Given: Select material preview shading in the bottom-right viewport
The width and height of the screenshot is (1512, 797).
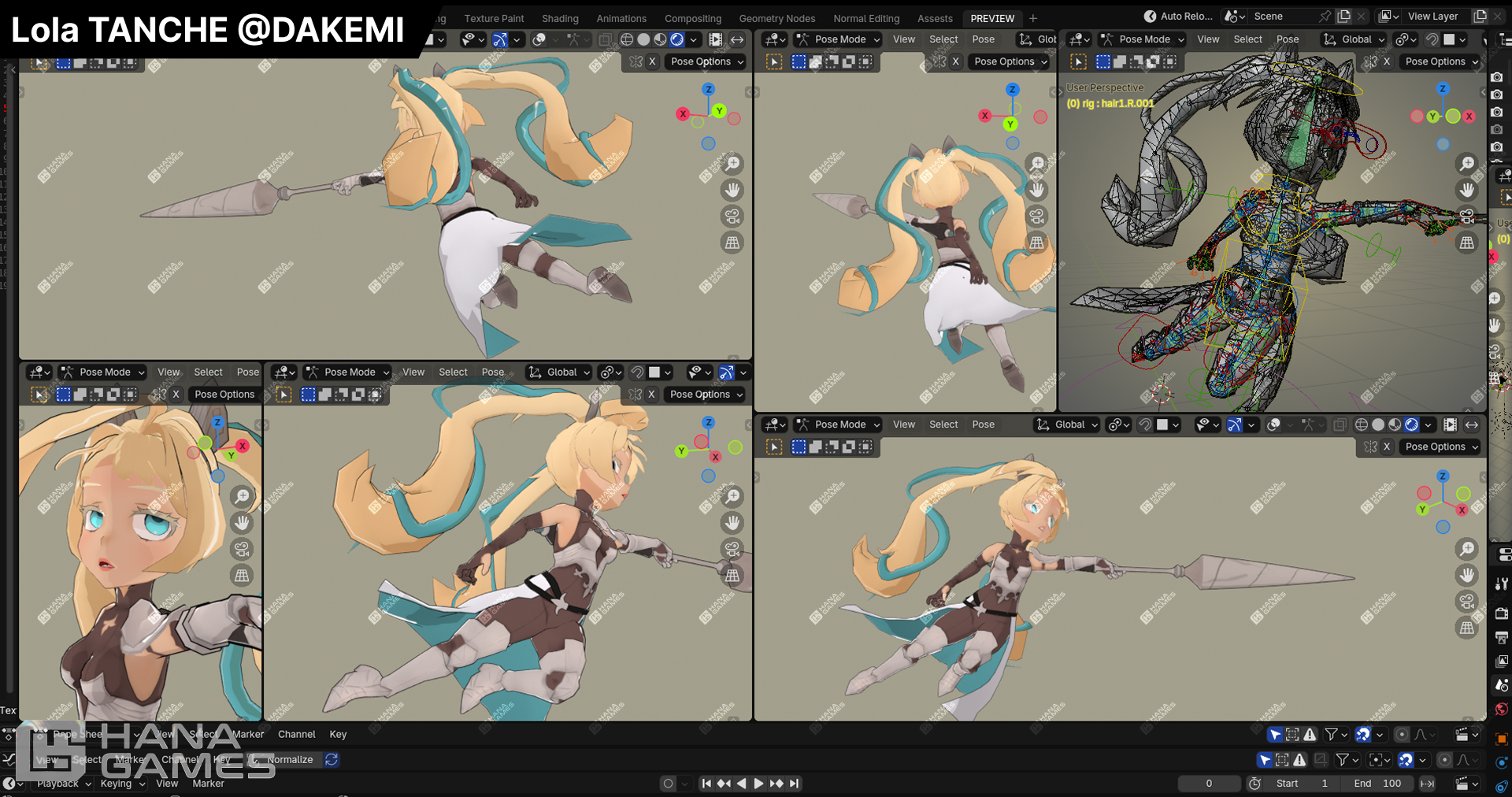Looking at the screenshot, I should pos(1395,424).
